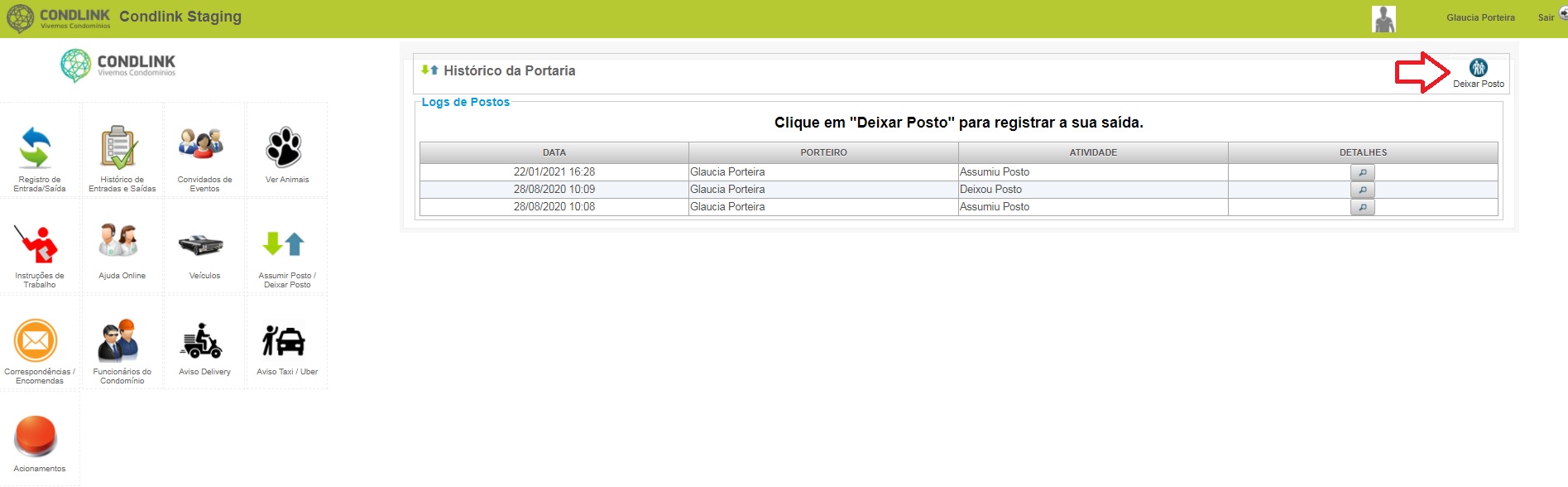
Task: Open Veículos car icon
Action: [x=201, y=245]
